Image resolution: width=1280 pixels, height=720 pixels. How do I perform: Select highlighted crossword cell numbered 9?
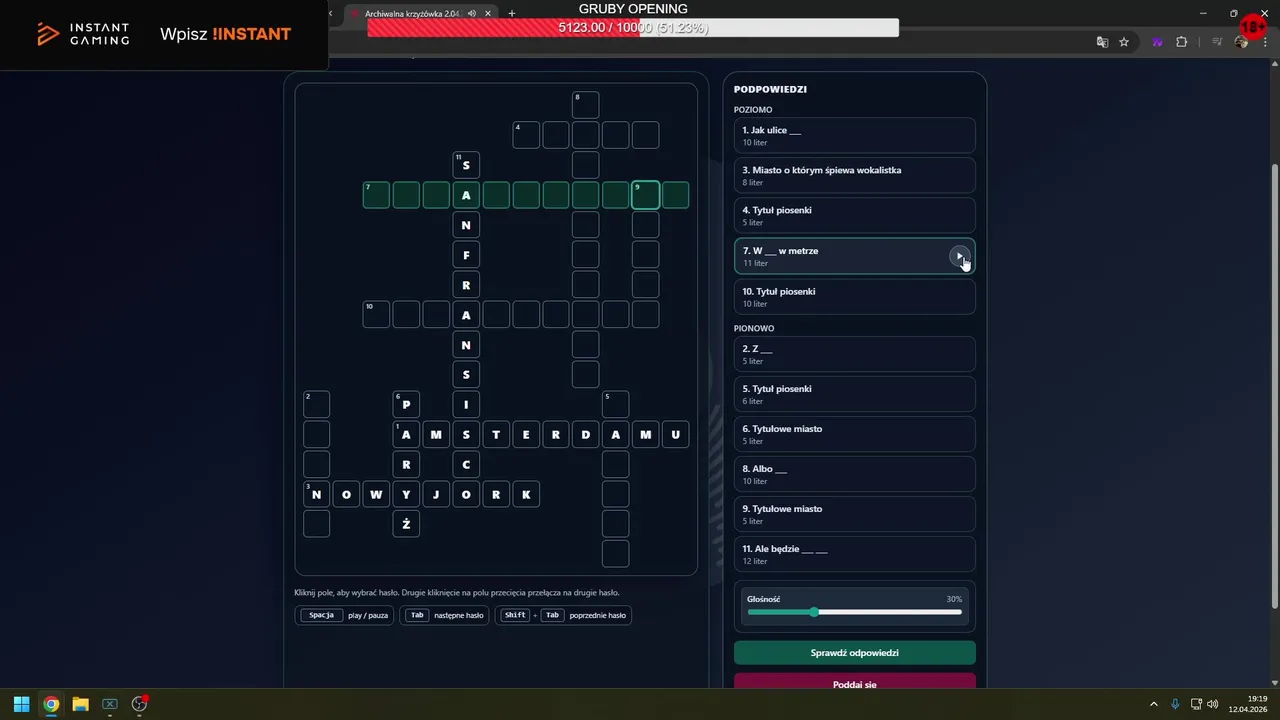click(x=646, y=195)
